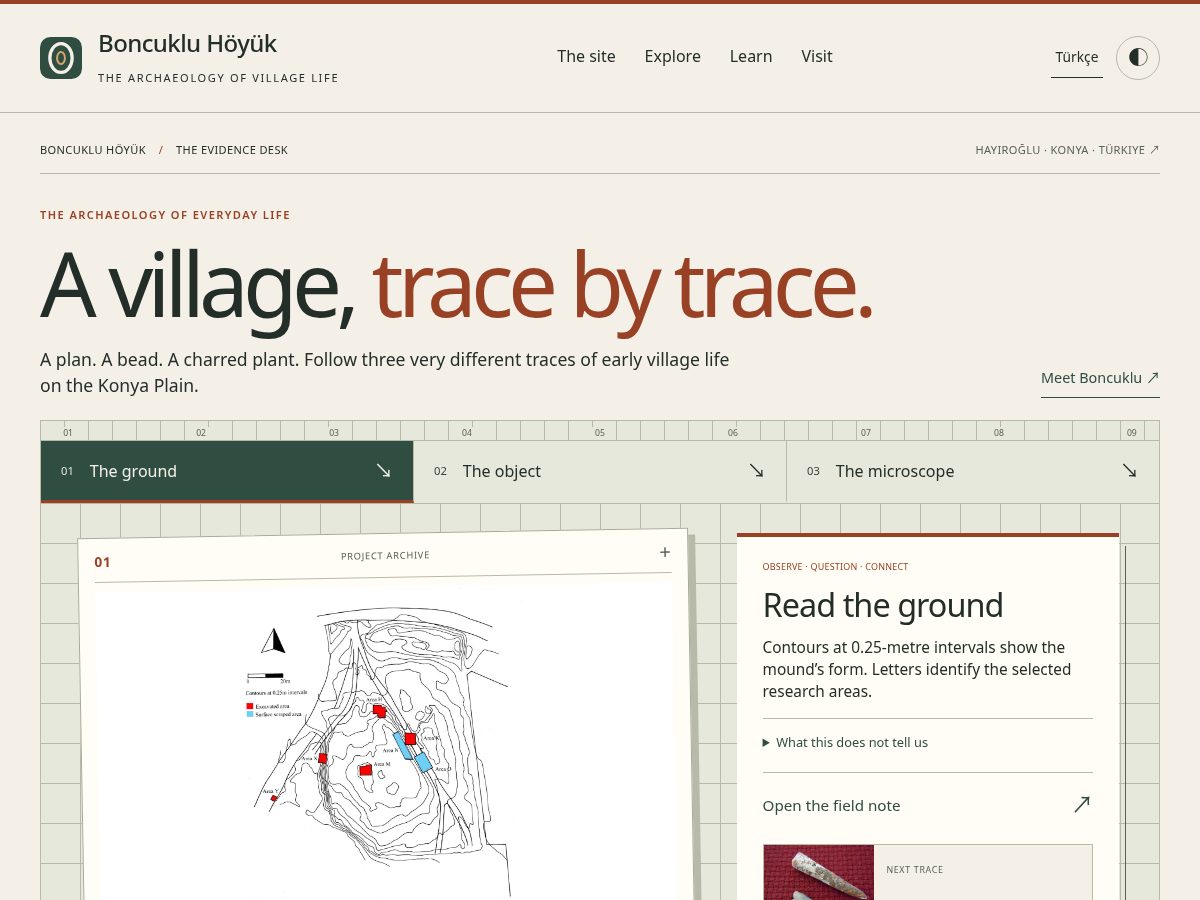Screen dimensions: 1200x900
Task: Open the Hayıroğlu · Konya · Türkiye location link
Action: 1067,150
